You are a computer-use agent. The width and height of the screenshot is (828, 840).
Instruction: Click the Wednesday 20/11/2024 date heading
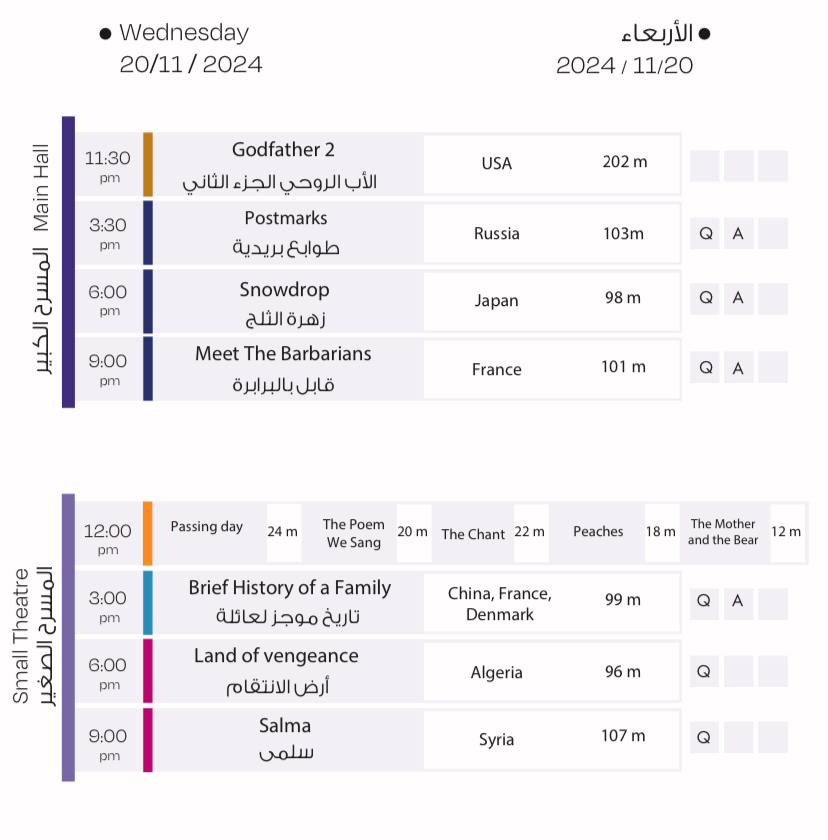[190, 48]
